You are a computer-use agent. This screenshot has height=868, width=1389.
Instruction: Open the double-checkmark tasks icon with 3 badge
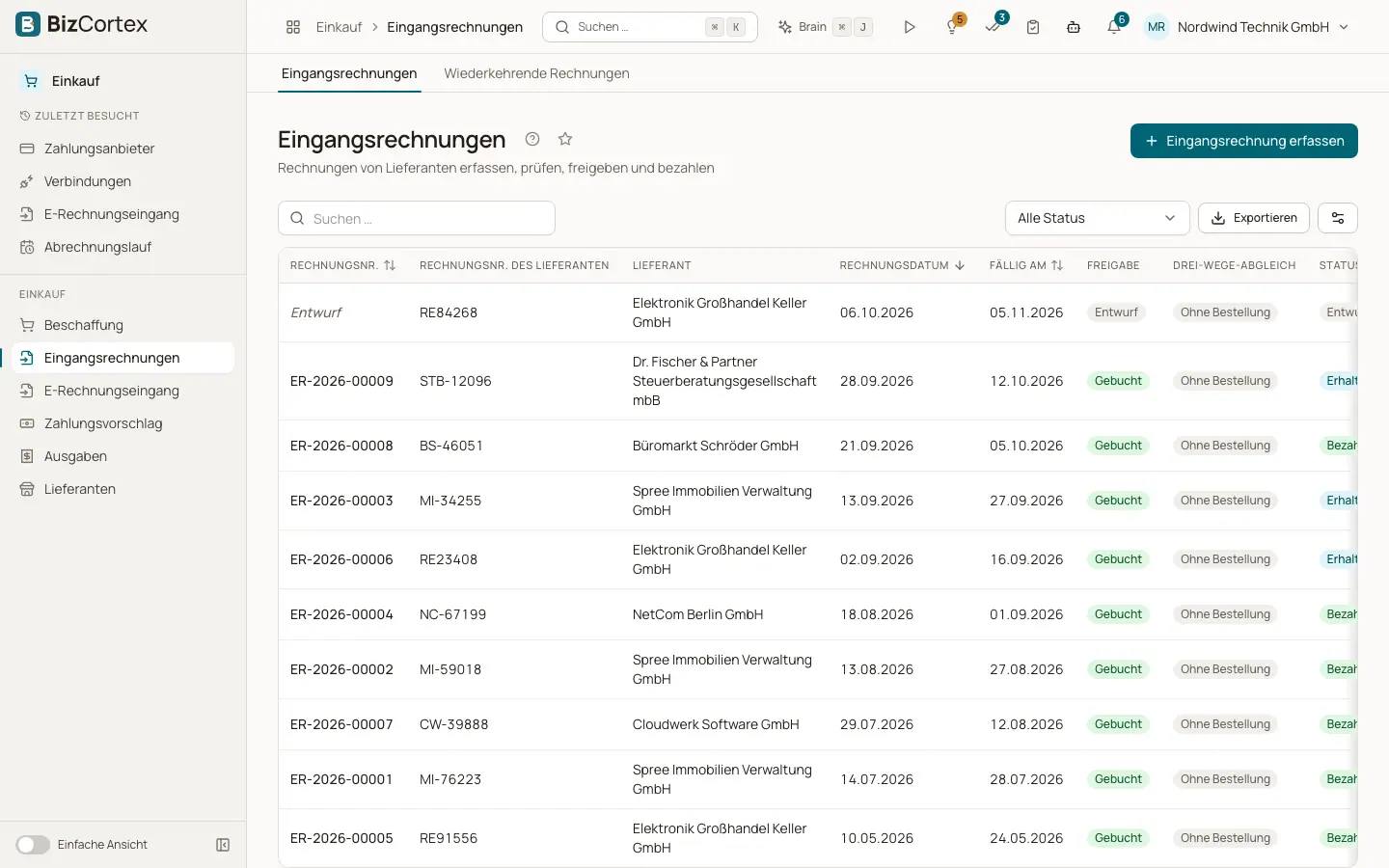993,27
